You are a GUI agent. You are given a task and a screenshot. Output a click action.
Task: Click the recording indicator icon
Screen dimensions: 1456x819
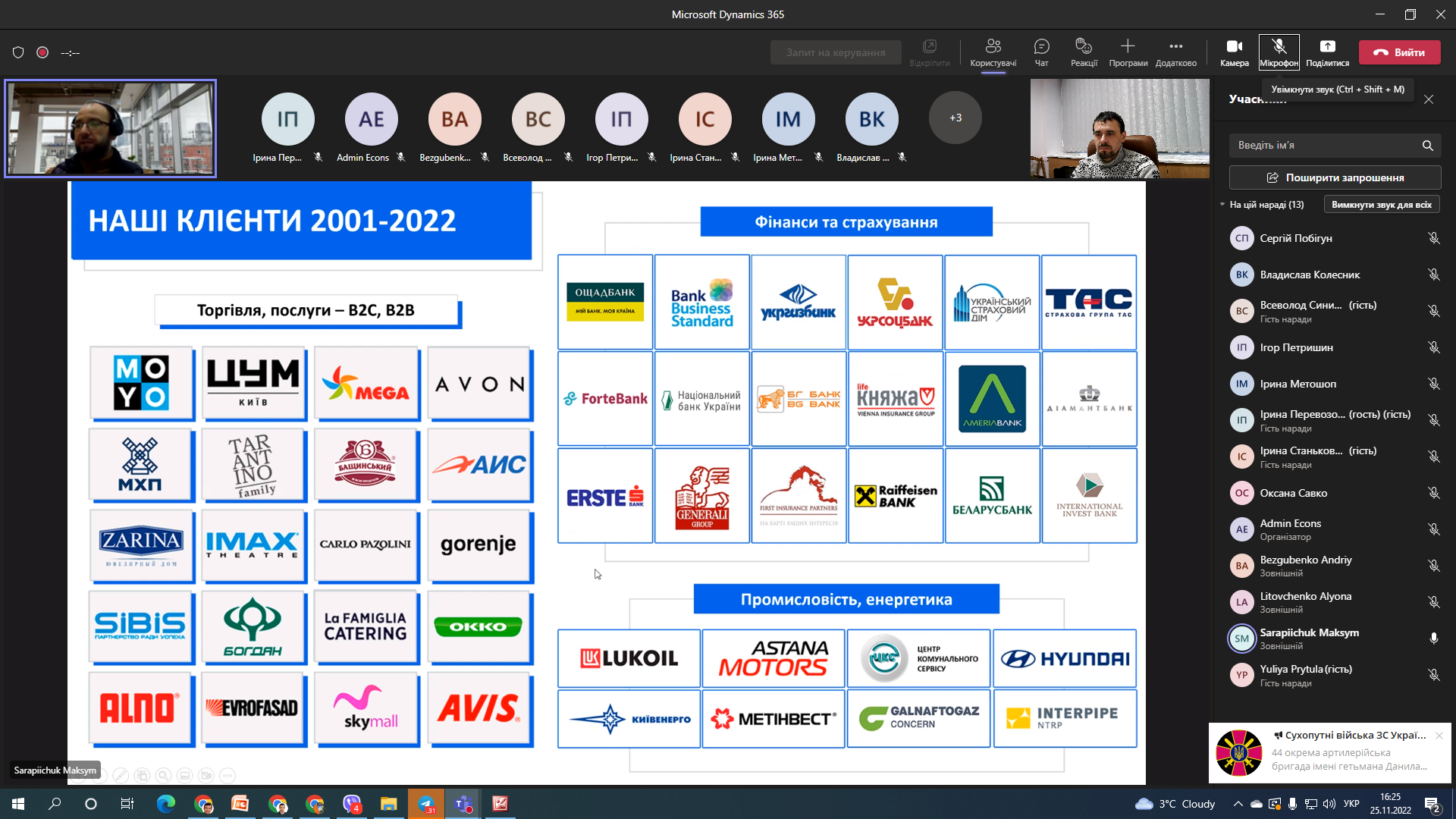[42, 52]
